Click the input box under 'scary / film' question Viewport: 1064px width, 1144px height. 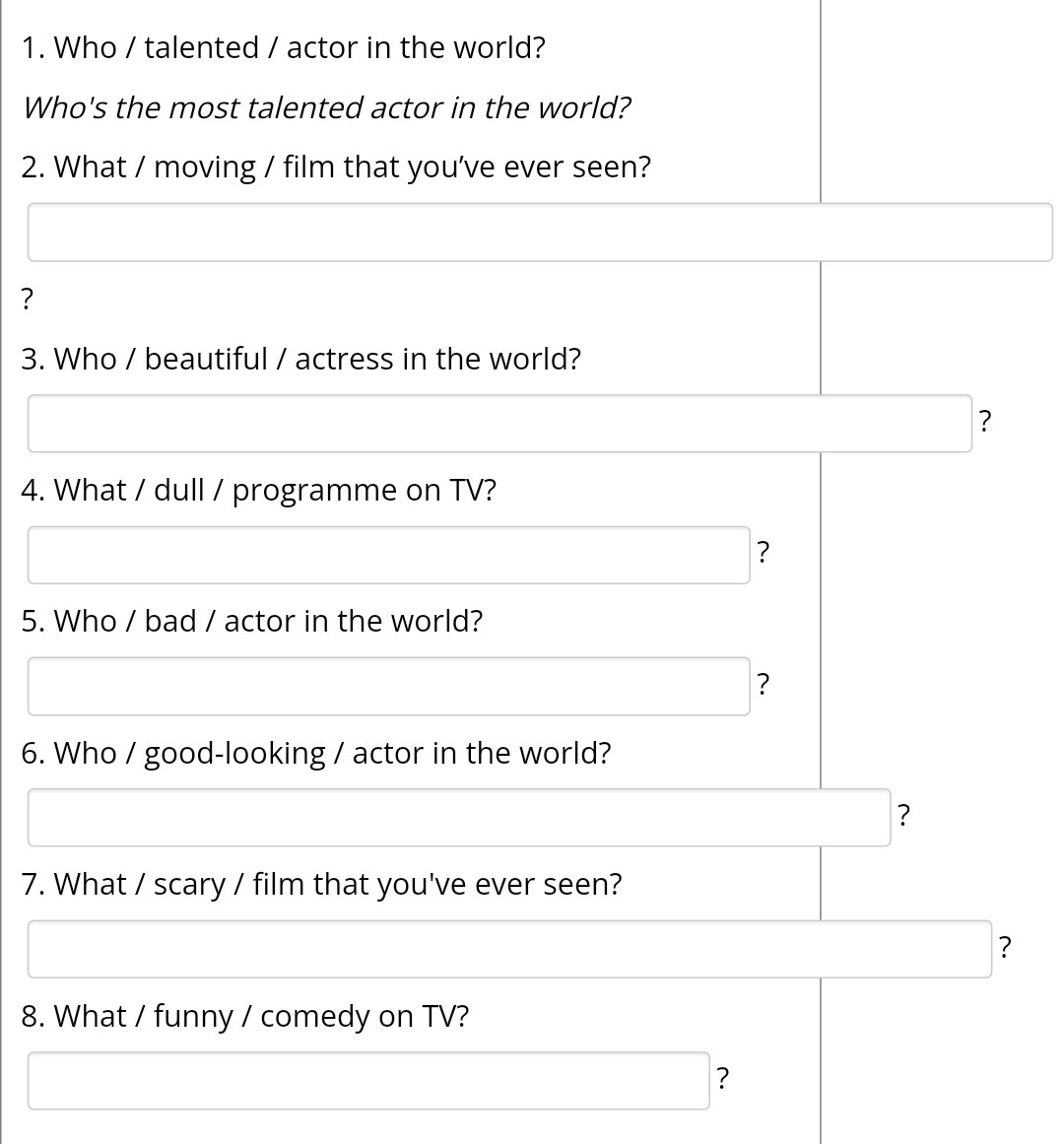(509, 949)
